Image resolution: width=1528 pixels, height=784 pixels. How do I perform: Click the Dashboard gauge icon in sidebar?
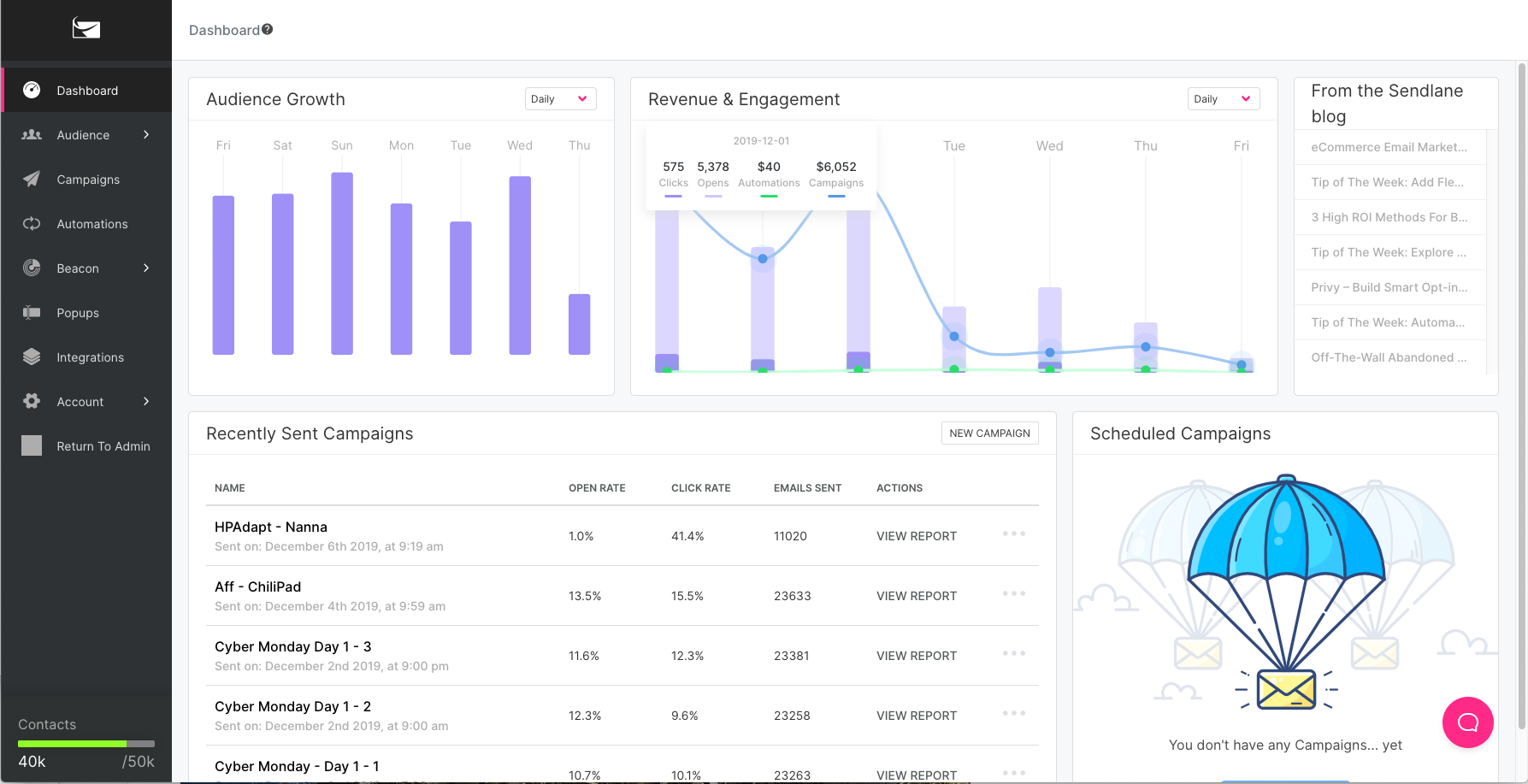click(x=32, y=90)
